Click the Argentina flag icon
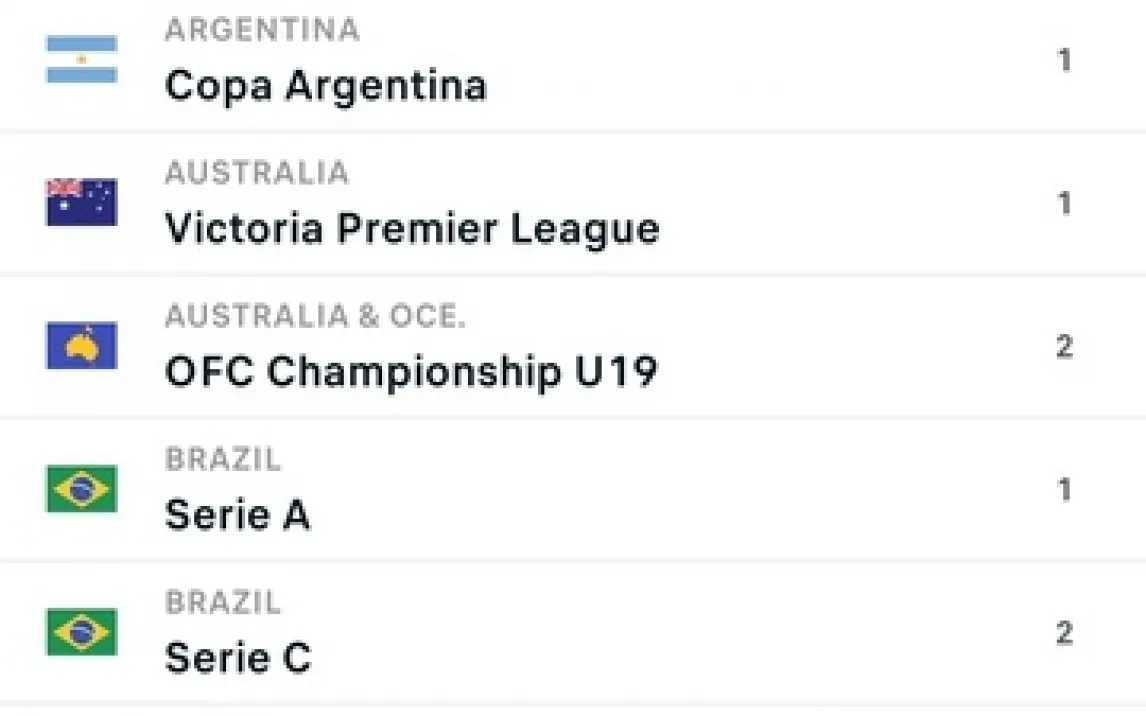Image resolution: width=1146 pixels, height=716 pixels. click(81, 60)
